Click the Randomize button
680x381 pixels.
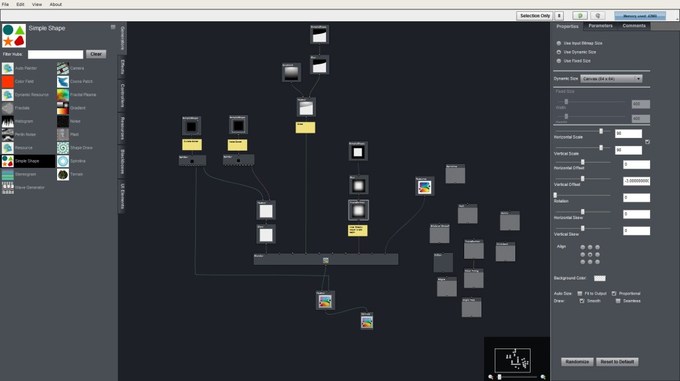tap(577, 361)
